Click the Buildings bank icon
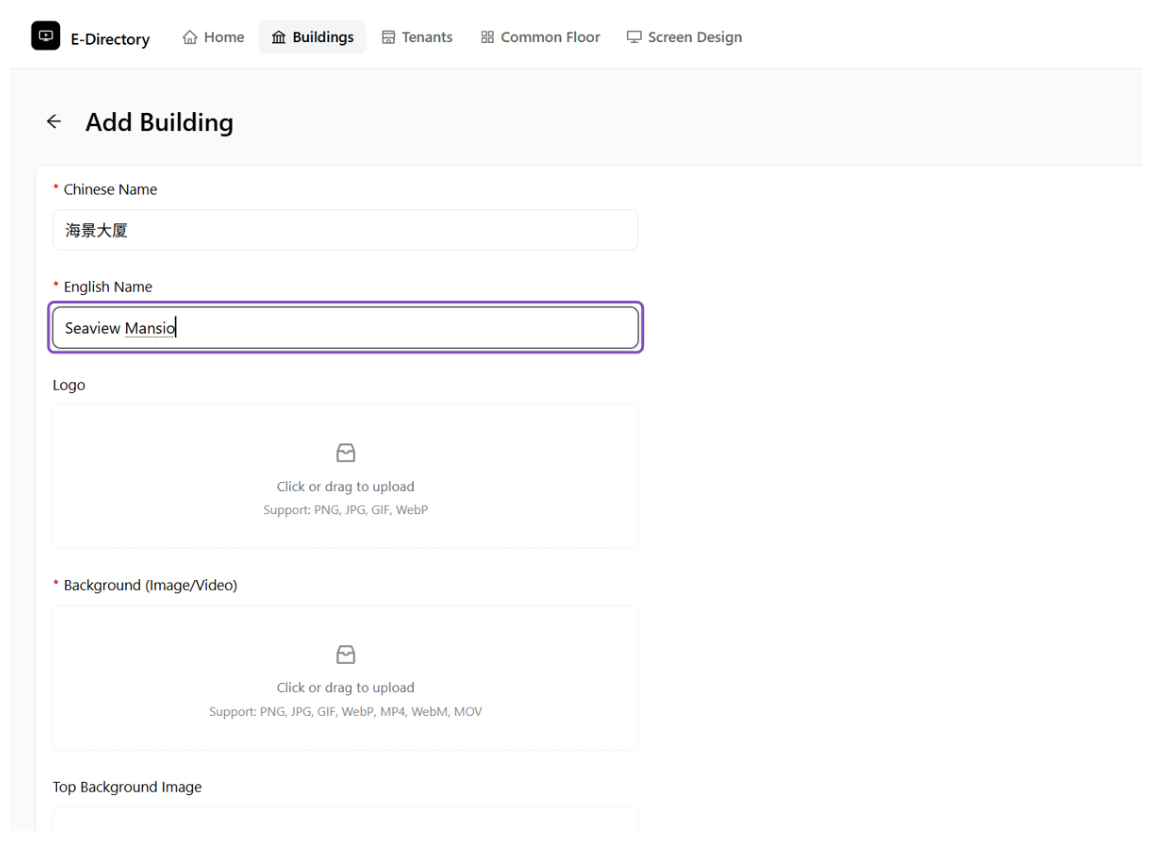This screenshot has height=841, width=1152. click(278, 37)
